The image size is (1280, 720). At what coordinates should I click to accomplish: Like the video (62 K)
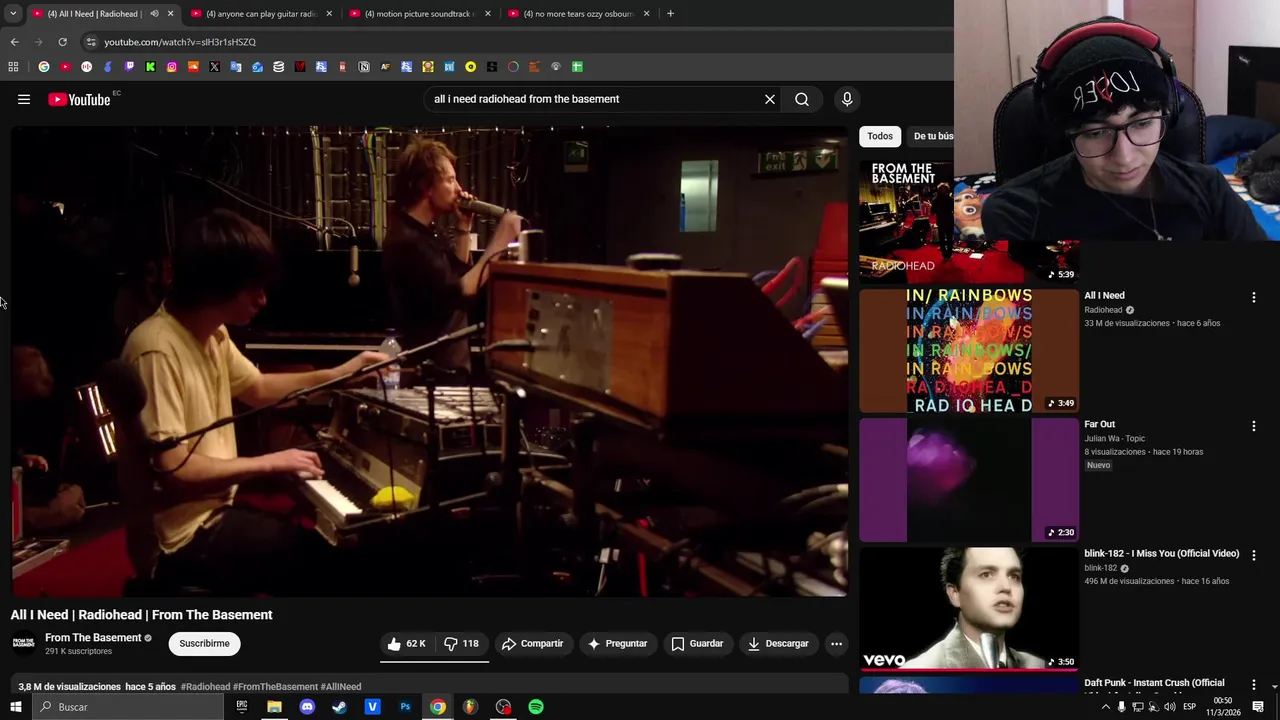click(407, 643)
